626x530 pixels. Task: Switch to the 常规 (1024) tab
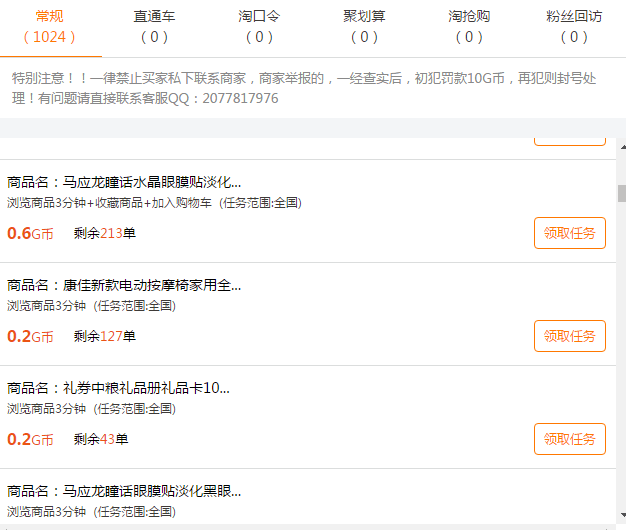(49, 27)
